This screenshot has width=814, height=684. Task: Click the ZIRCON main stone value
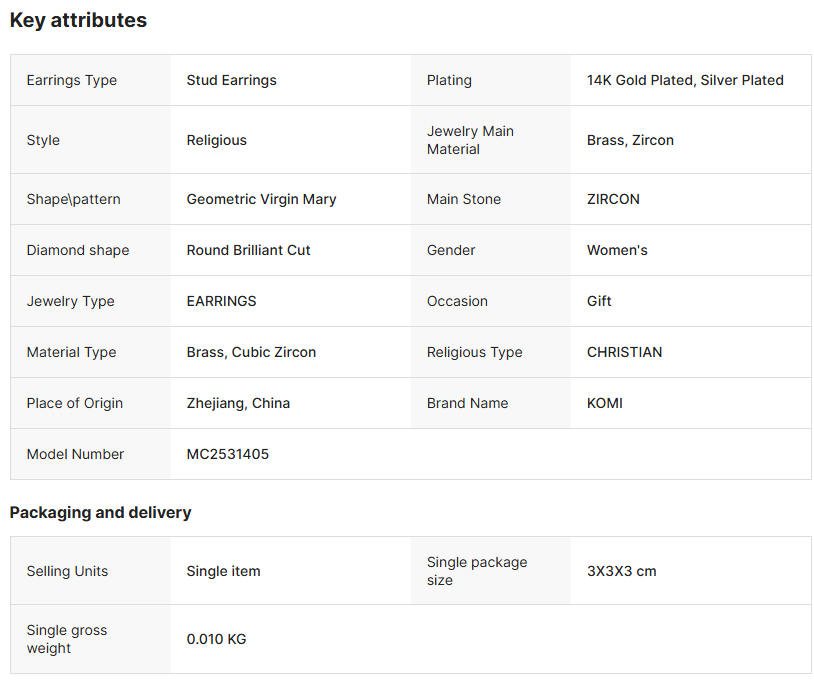click(x=613, y=199)
